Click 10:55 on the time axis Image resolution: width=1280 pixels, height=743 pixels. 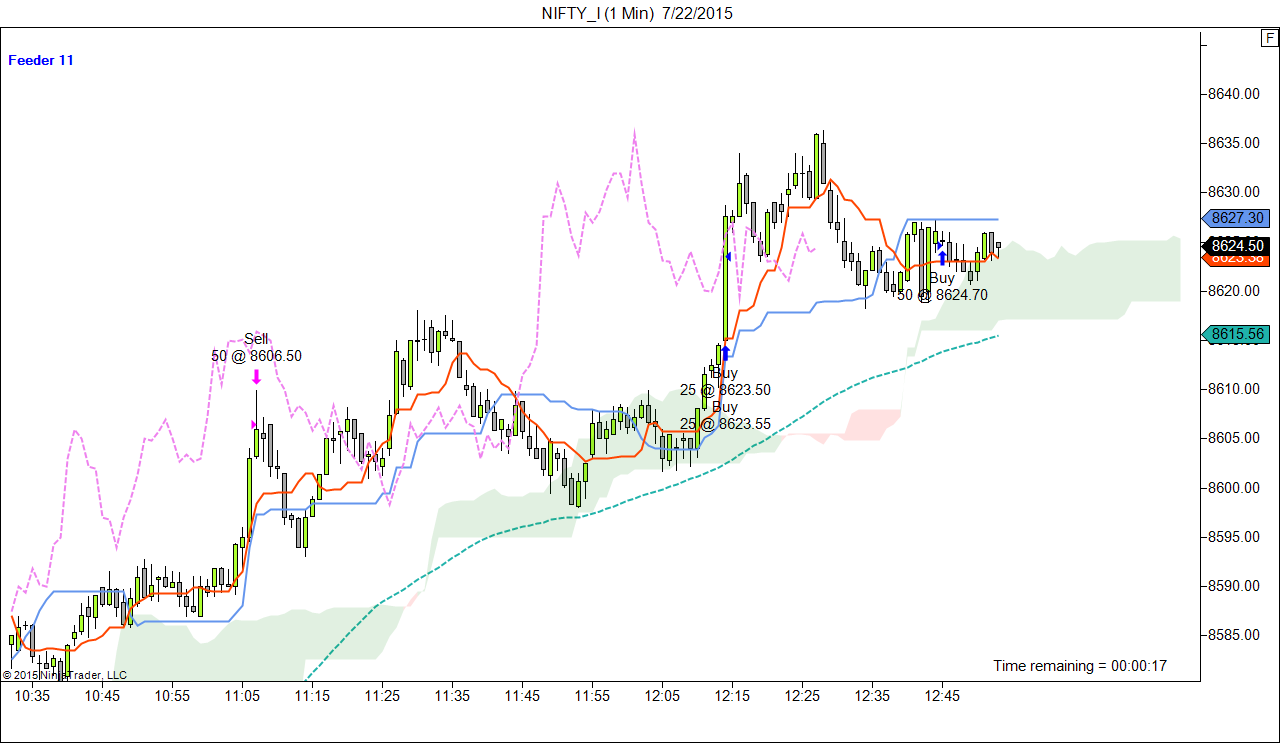point(174,695)
